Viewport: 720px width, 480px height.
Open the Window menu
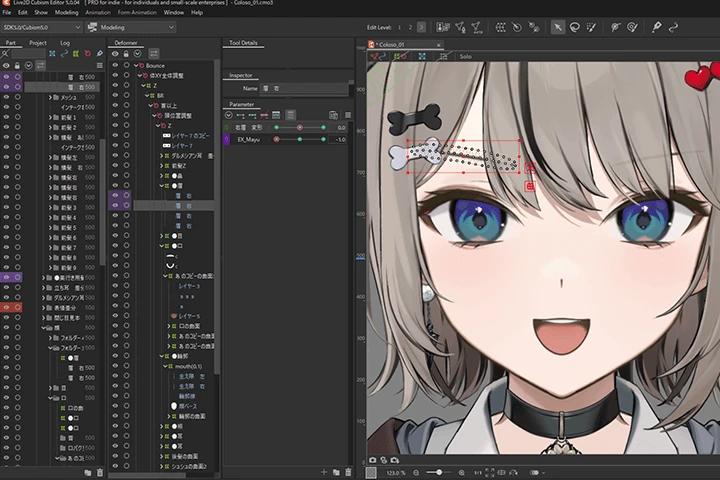[174, 12]
